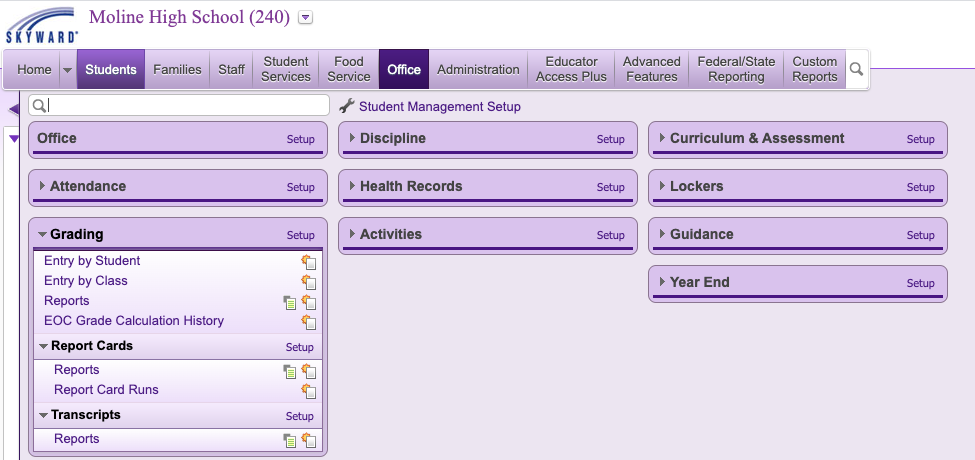
Task: Switch to the Families tab
Action: [x=177, y=69]
